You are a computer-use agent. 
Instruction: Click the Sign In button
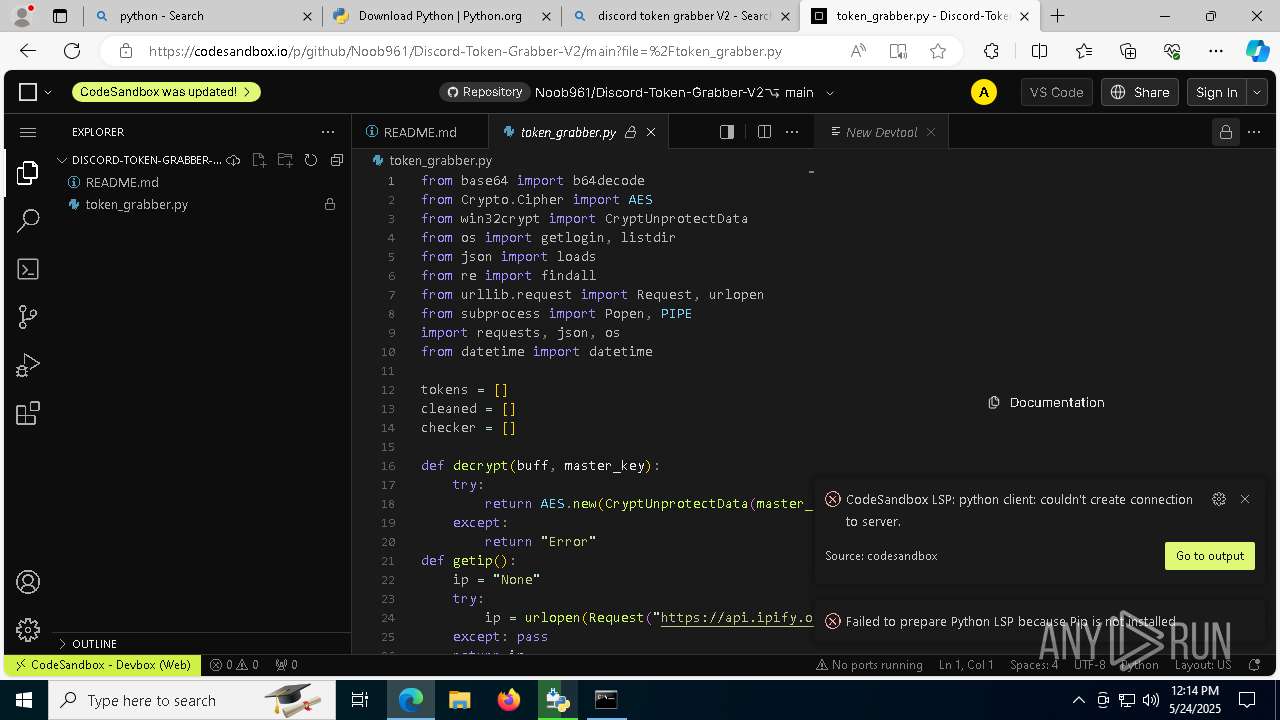1217,92
